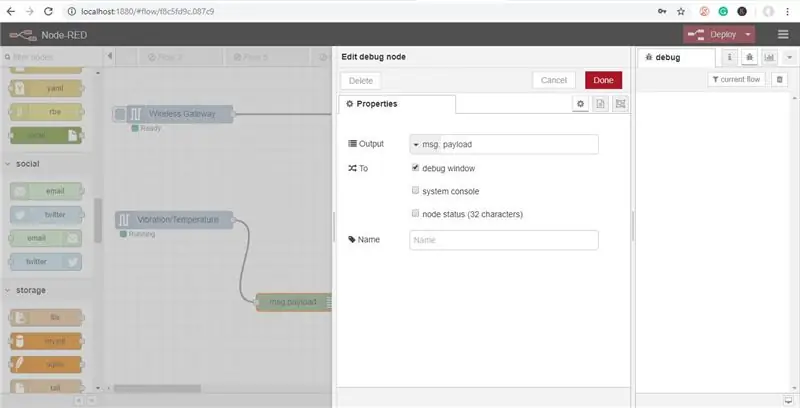Enable the system console checkbox
The image size is (800, 408).
point(415,190)
